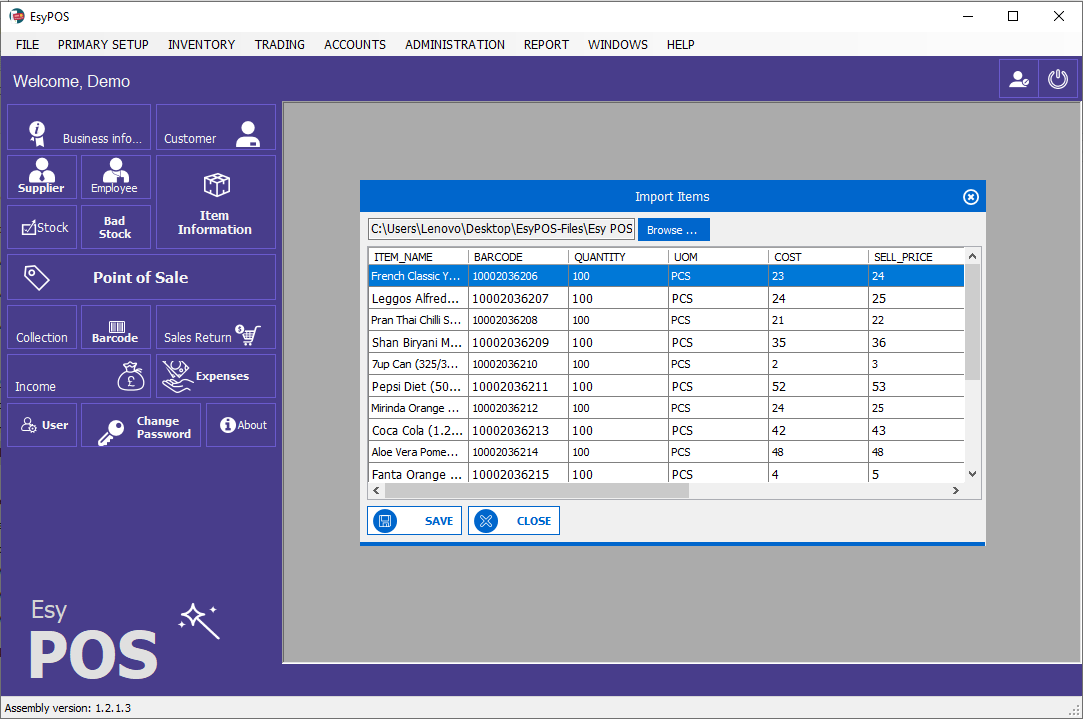Image resolution: width=1083 pixels, height=719 pixels.
Task: Open the Employee tile
Action: pyautogui.click(x=115, y=177)
